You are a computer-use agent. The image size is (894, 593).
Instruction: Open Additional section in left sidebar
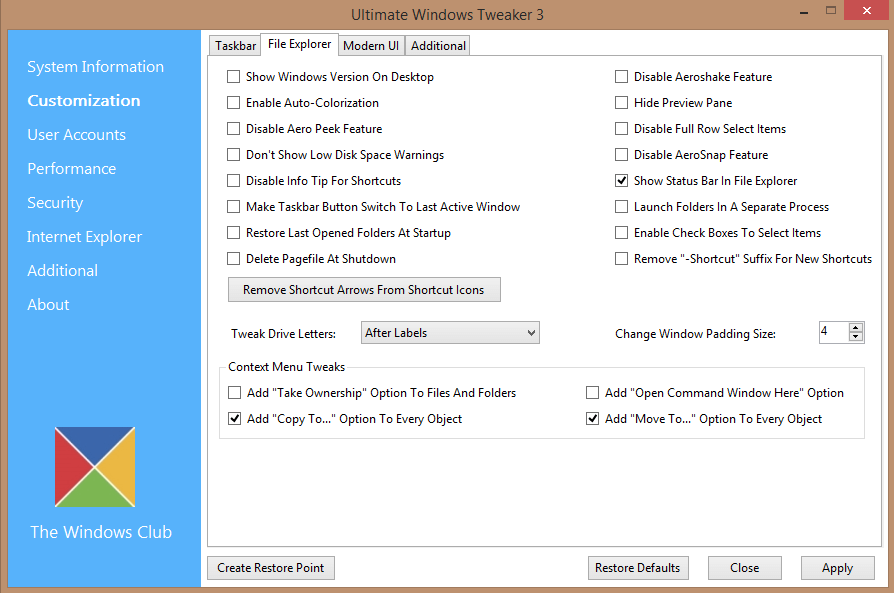coord(62,270)
